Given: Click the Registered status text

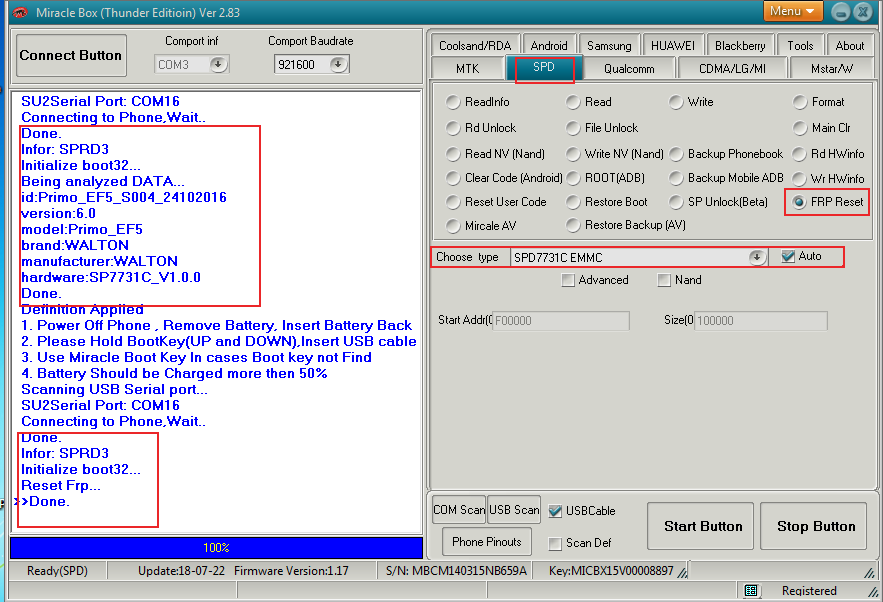Looking at the screenshot, I should pyautogui.click(x=809, y=591).
